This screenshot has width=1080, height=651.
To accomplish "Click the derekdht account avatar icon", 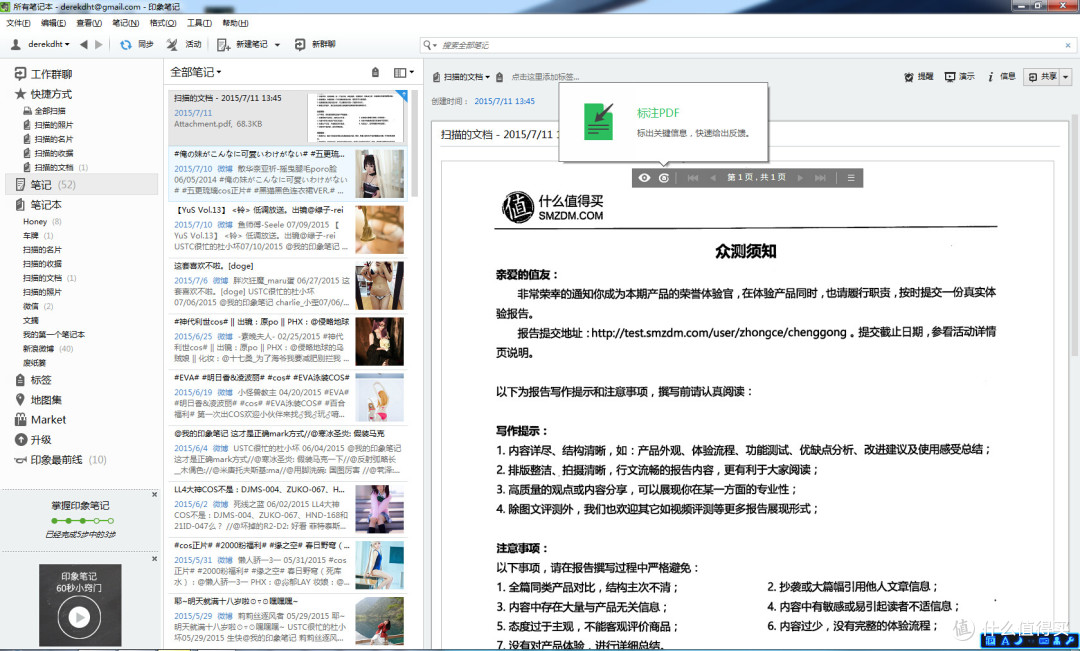I will point(16,45).
